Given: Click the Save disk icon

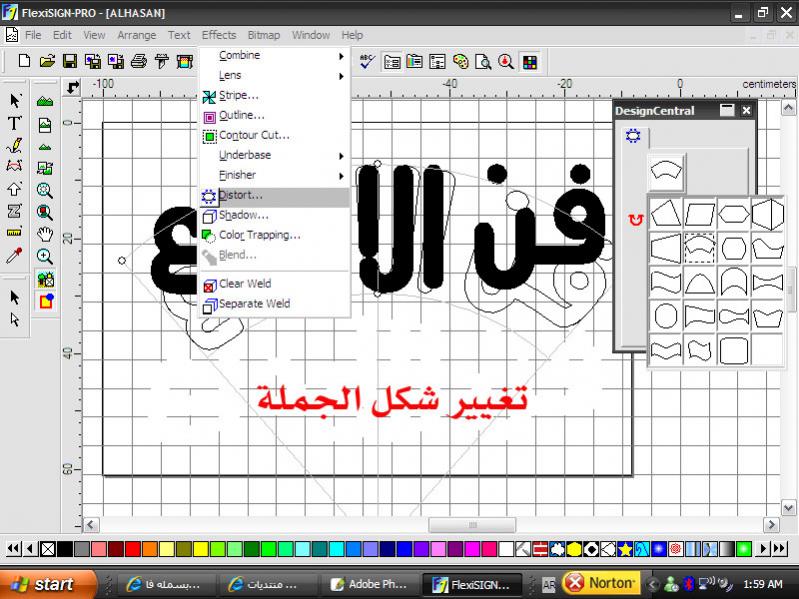Looking at the screenshot, I should pyautogui.click(x=68, y=62).
